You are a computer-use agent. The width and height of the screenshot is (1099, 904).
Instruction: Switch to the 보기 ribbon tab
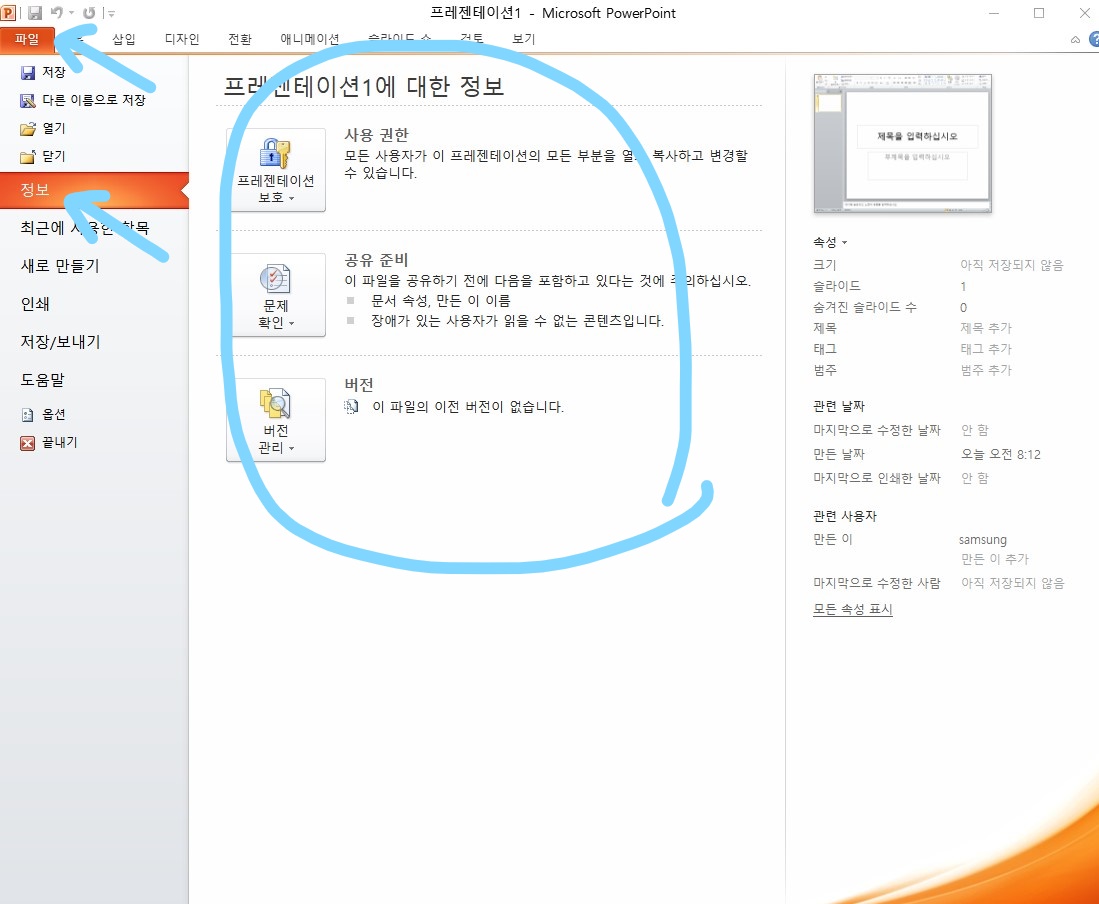point(524,39)
